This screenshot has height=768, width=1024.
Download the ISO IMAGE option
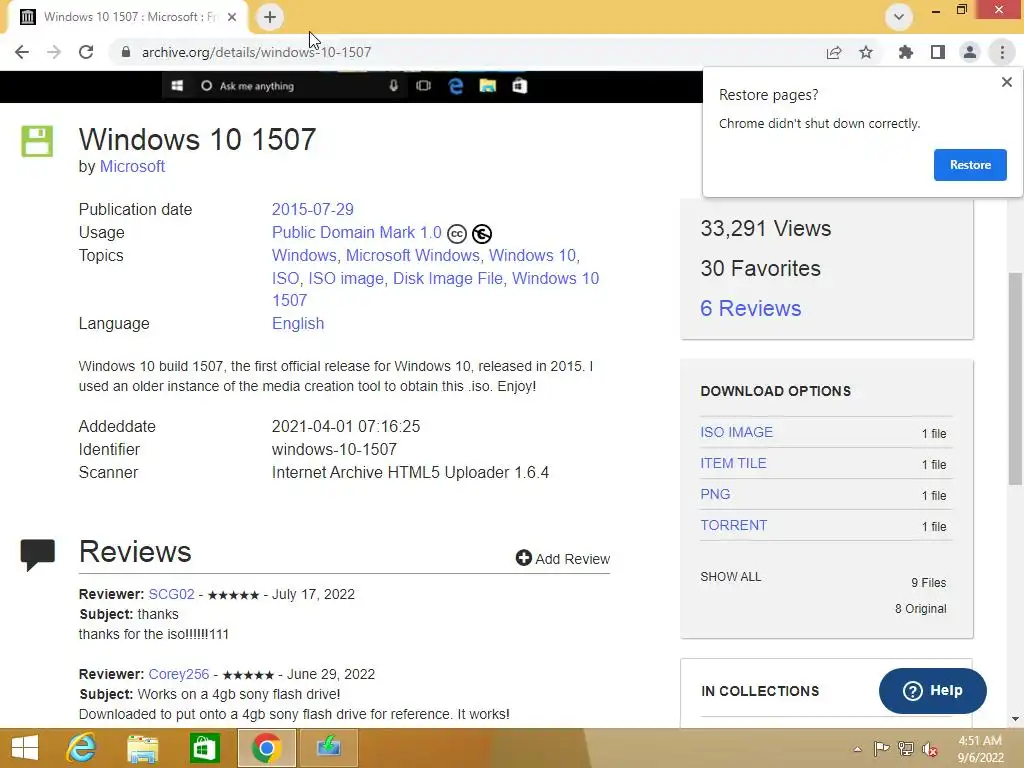(737, 432)
